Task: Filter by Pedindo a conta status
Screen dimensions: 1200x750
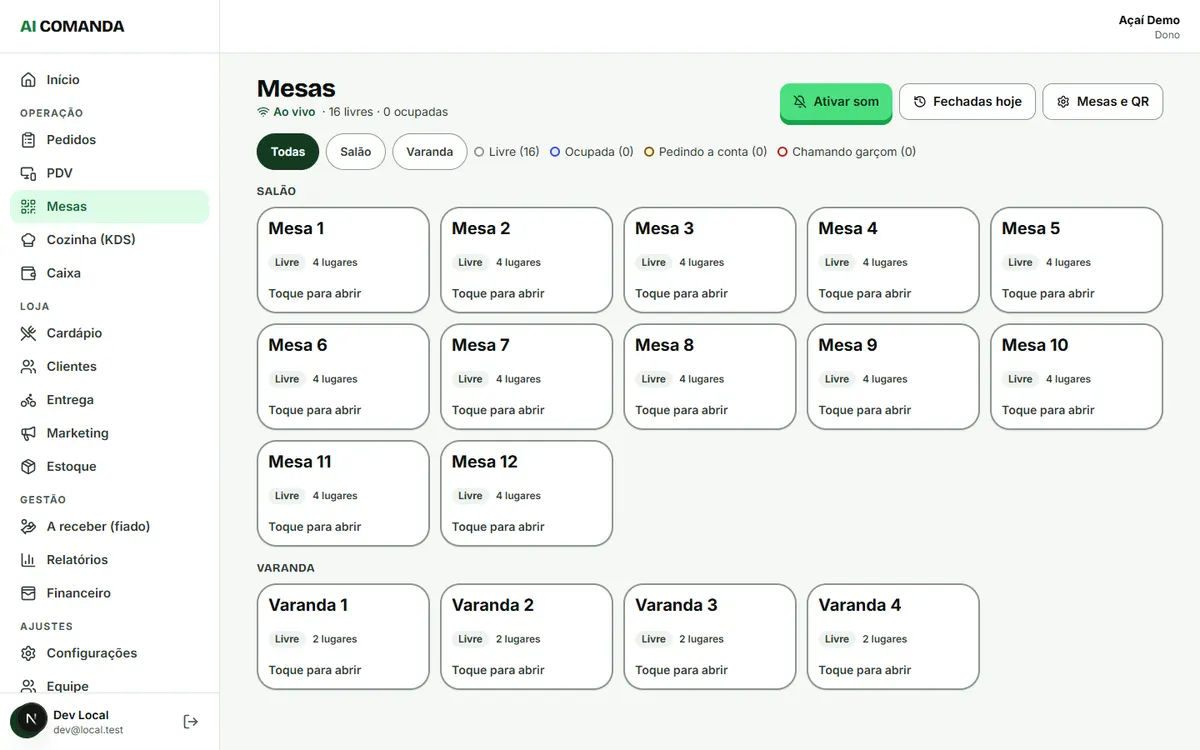Action: tap(705, 152)
